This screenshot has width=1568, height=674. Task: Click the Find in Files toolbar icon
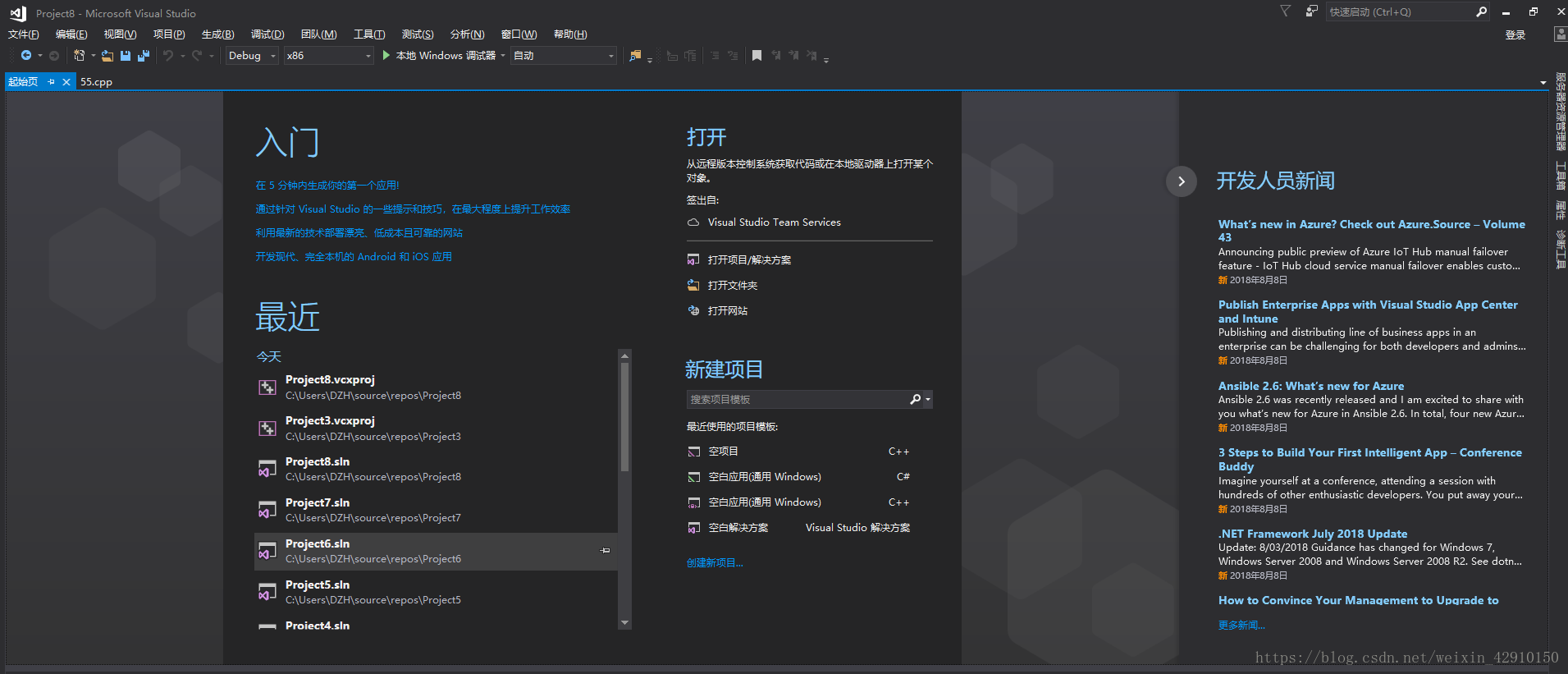pyautogui.click(x=635, y=56)
